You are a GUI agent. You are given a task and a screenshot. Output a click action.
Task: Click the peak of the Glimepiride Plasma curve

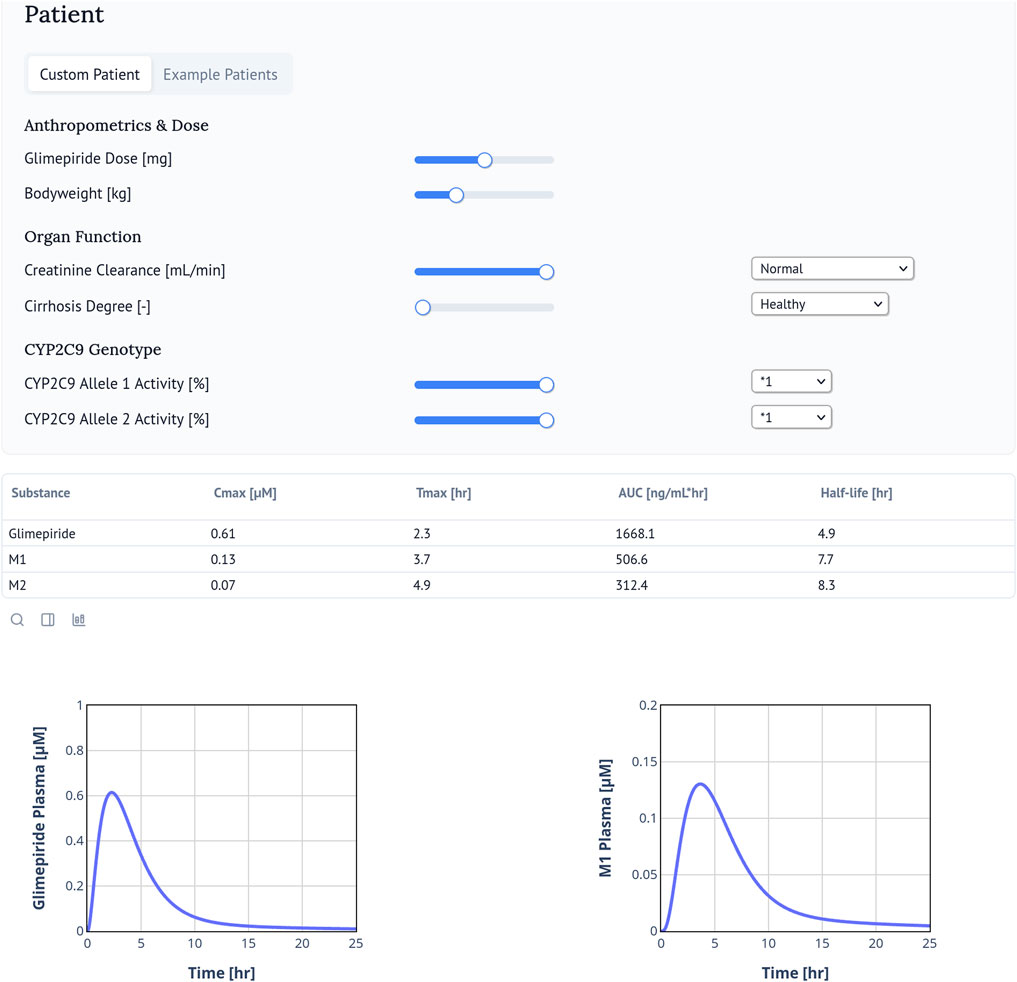tap(112, 793)
